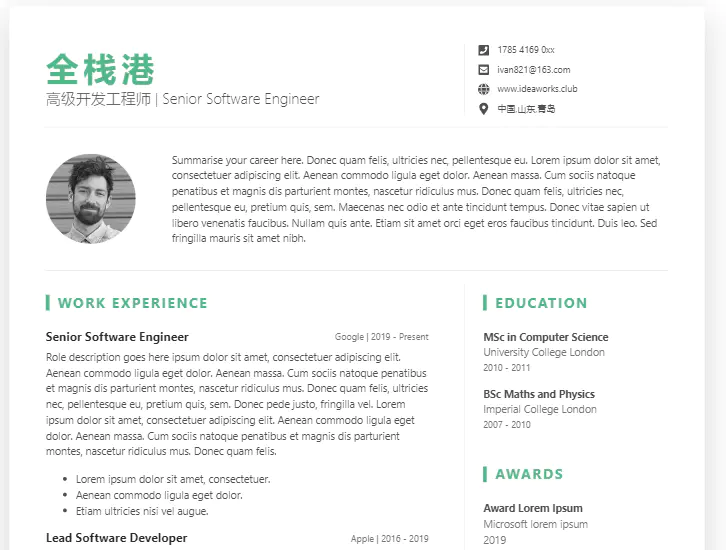Click the Education section heading
Screen dimensions: 726x550
(x=541, y=303)
